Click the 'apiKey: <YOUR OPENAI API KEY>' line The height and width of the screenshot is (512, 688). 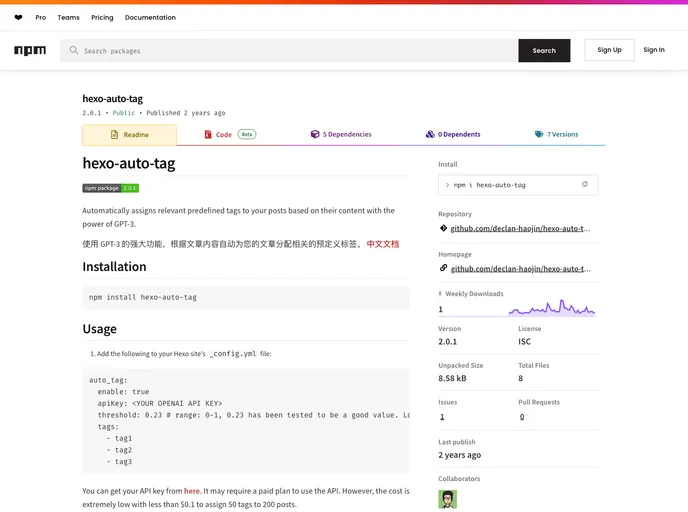tap(160, 403)
